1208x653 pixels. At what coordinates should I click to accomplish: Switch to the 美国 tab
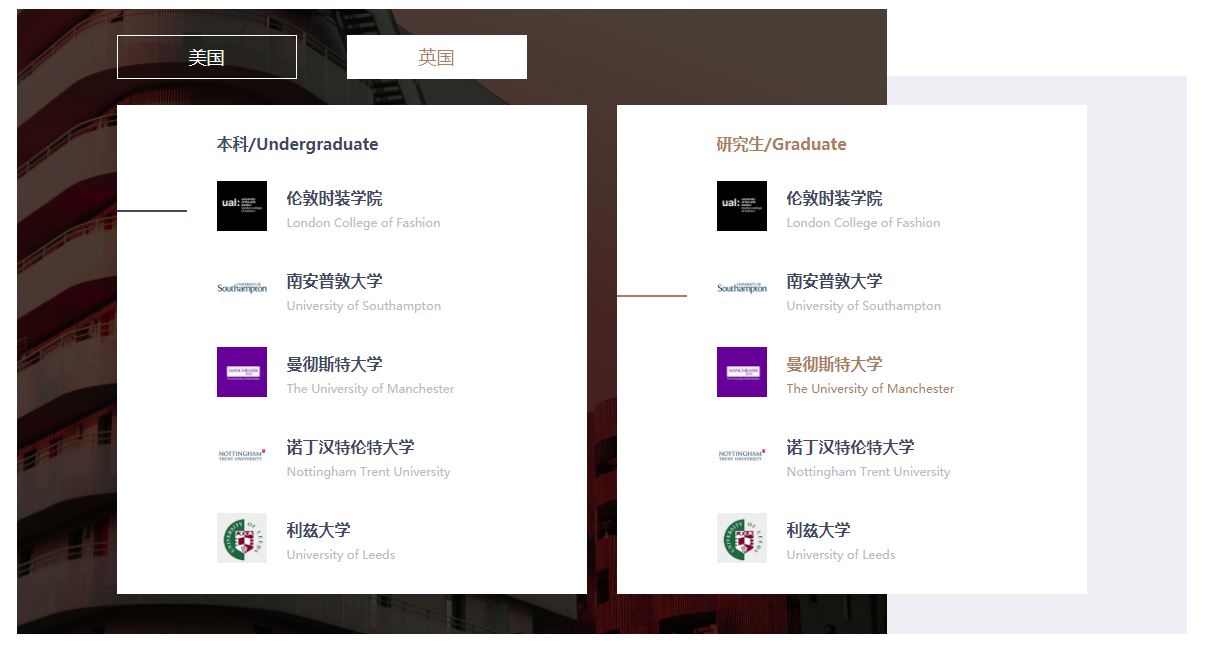[207, 57]
